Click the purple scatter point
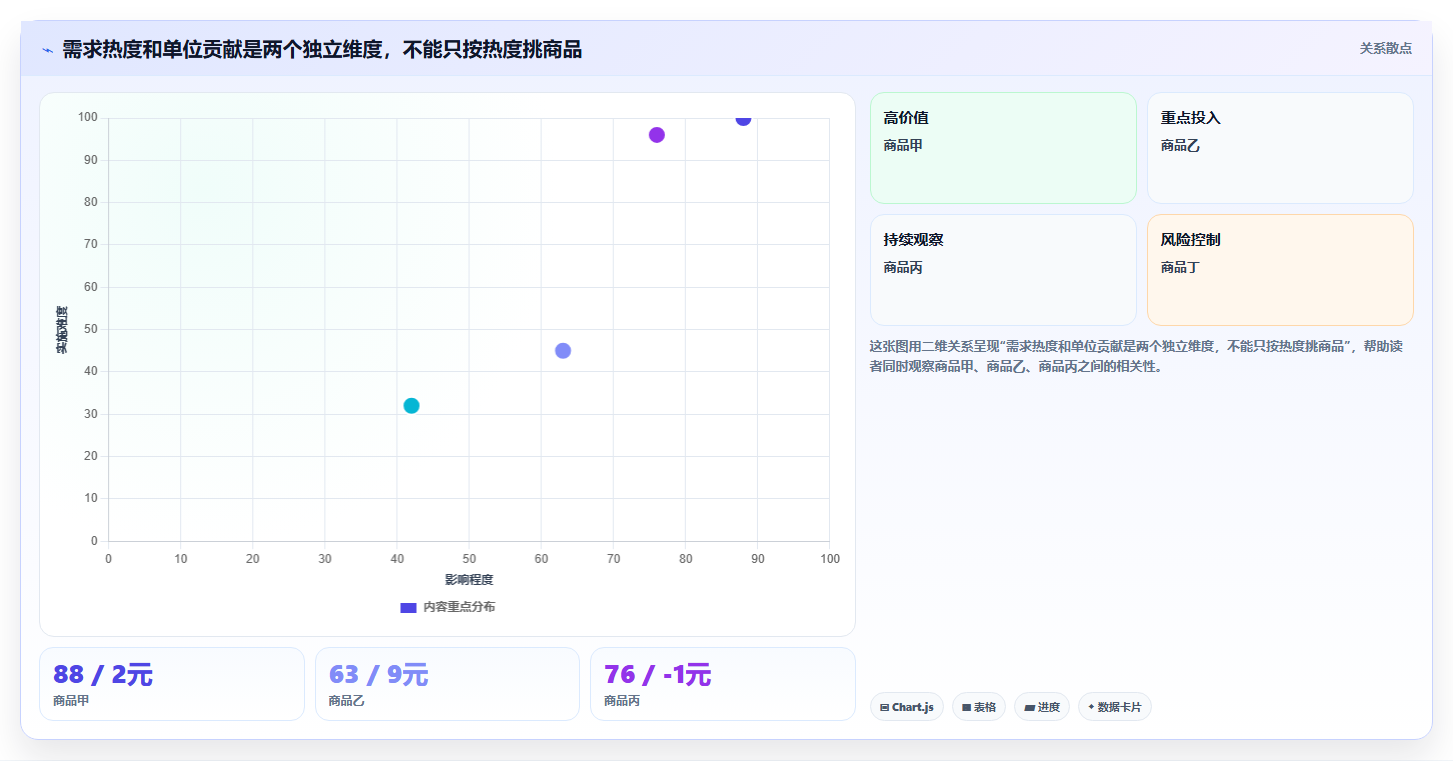The height and width of the screenshot is (761, 1453). (657, 135)
